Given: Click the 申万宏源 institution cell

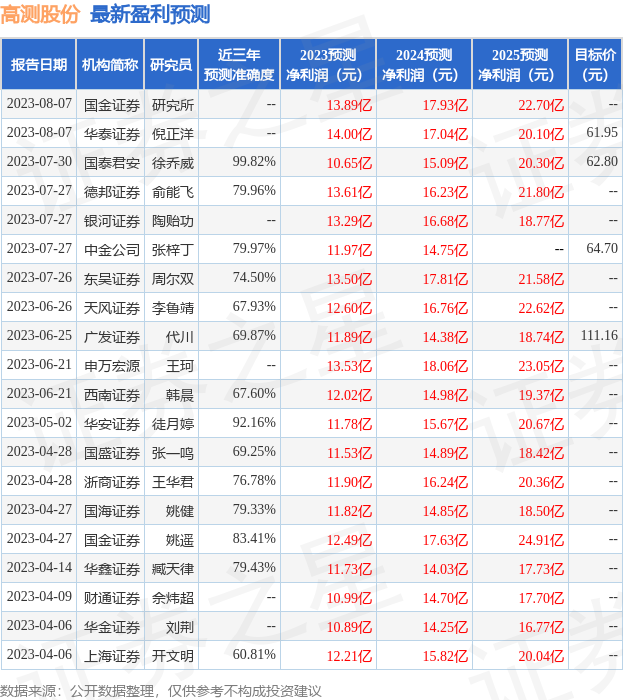Looking at the screenshot, I should (112, 366).
